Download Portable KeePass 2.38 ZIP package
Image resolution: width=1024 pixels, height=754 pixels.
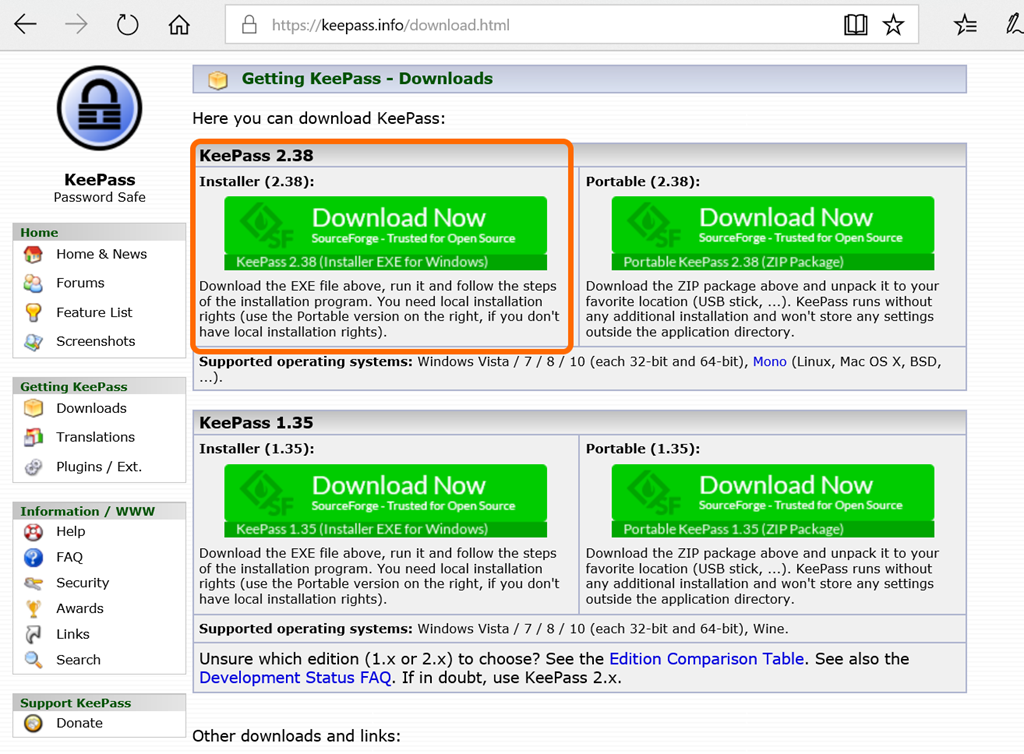click(x=772, y=233)
